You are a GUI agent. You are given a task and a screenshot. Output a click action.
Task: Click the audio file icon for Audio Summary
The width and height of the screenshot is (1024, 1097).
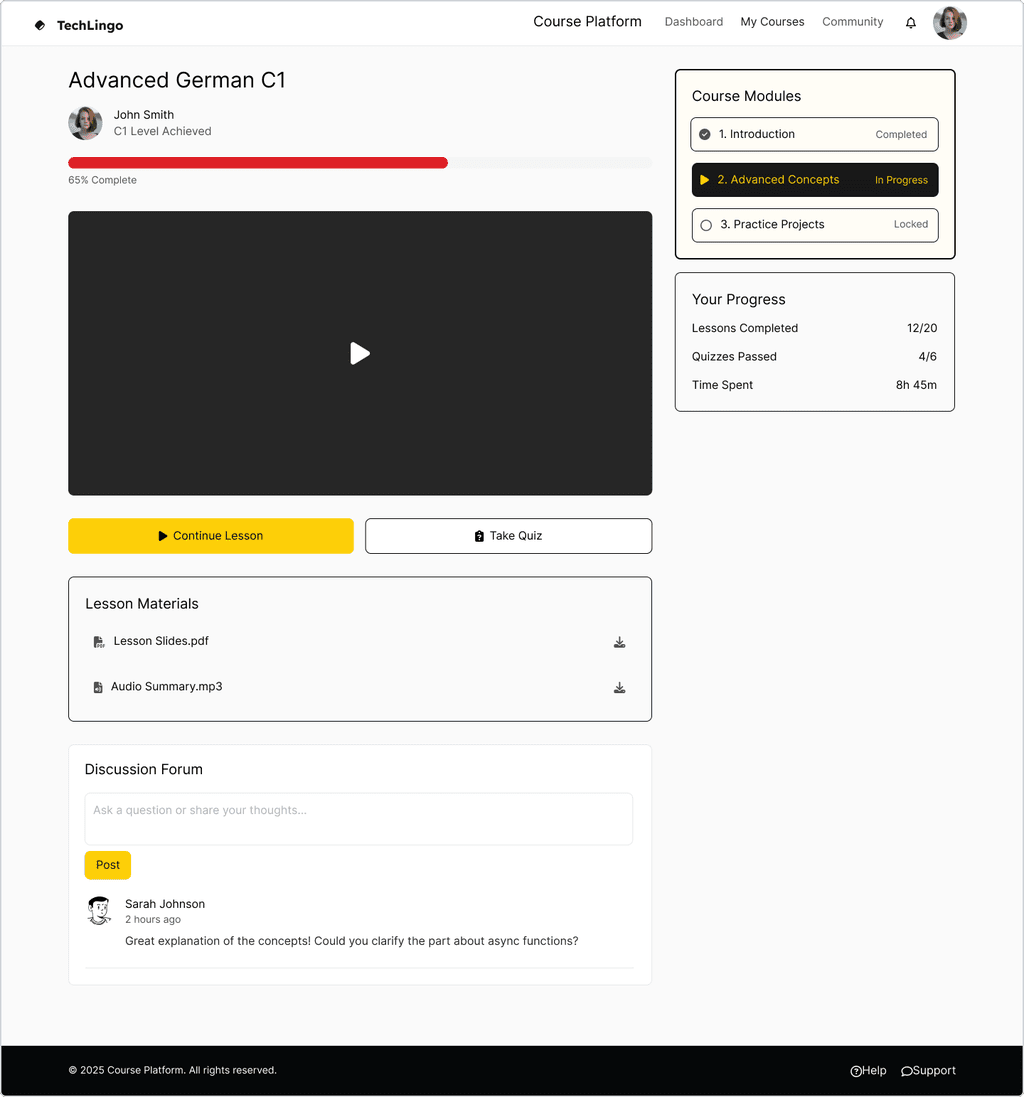coord(98,688)
